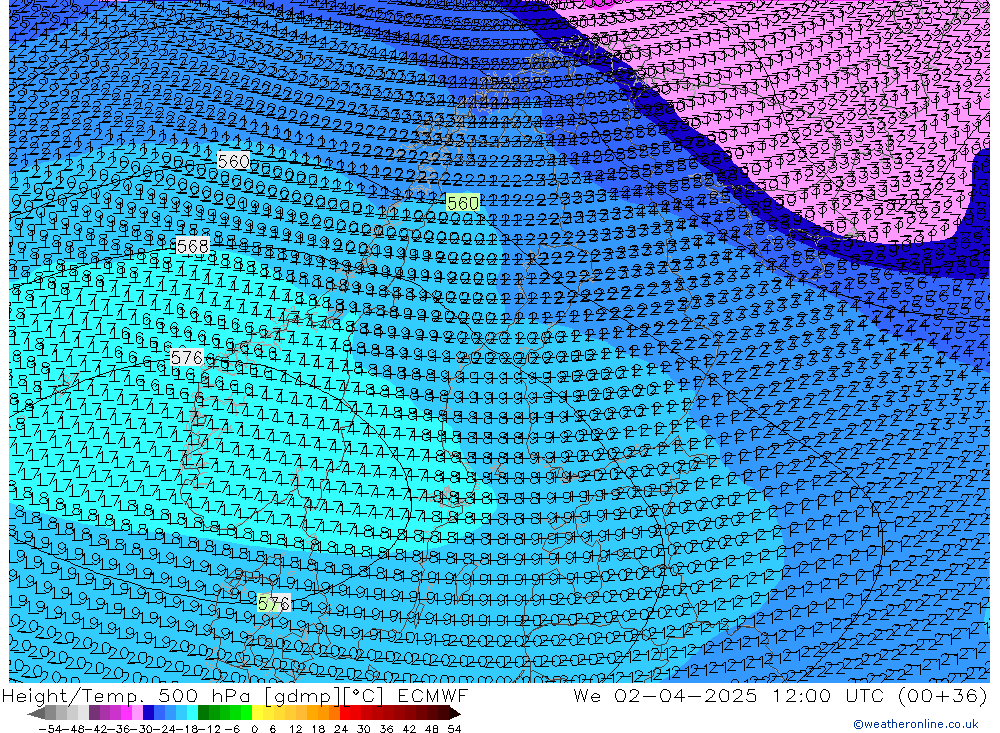
Task: Click the dark right arrow of color scale
Action: 454,714
